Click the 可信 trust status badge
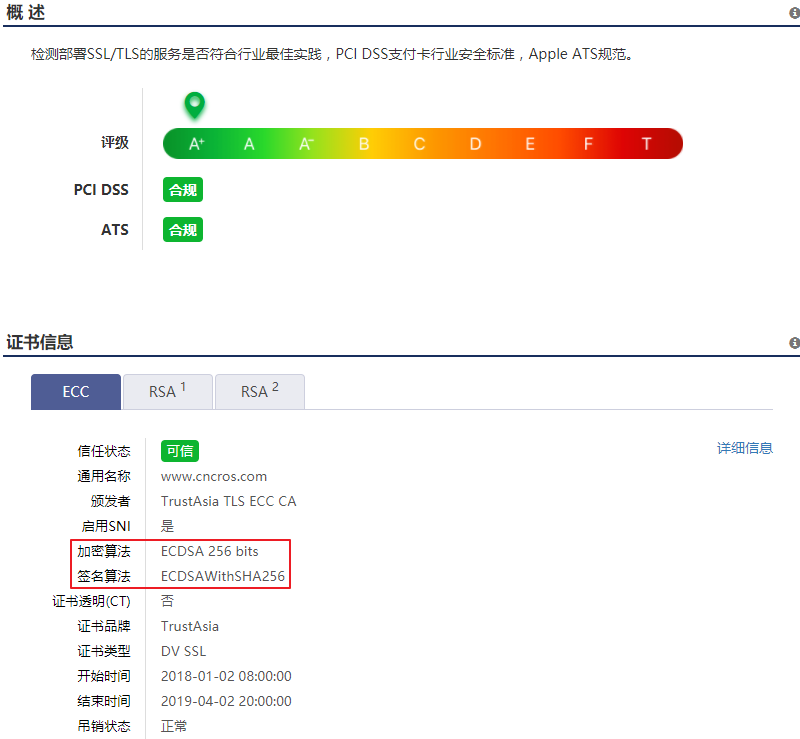 179,451
